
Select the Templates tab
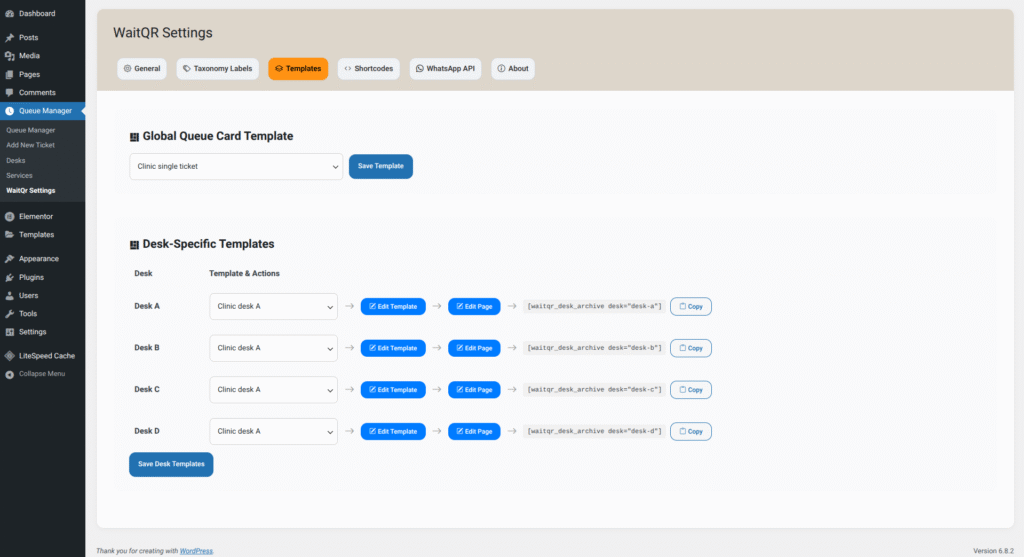[x=298, y=69]
